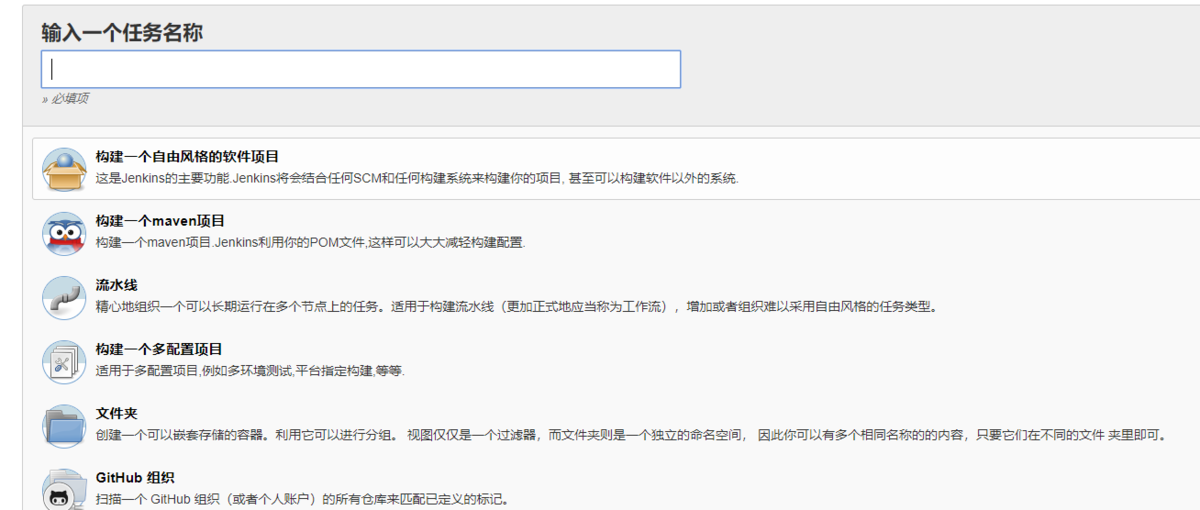The image size is (1200, 510).
Task: Choose 构建一个多配置项目 title
Action: [159, 349]
